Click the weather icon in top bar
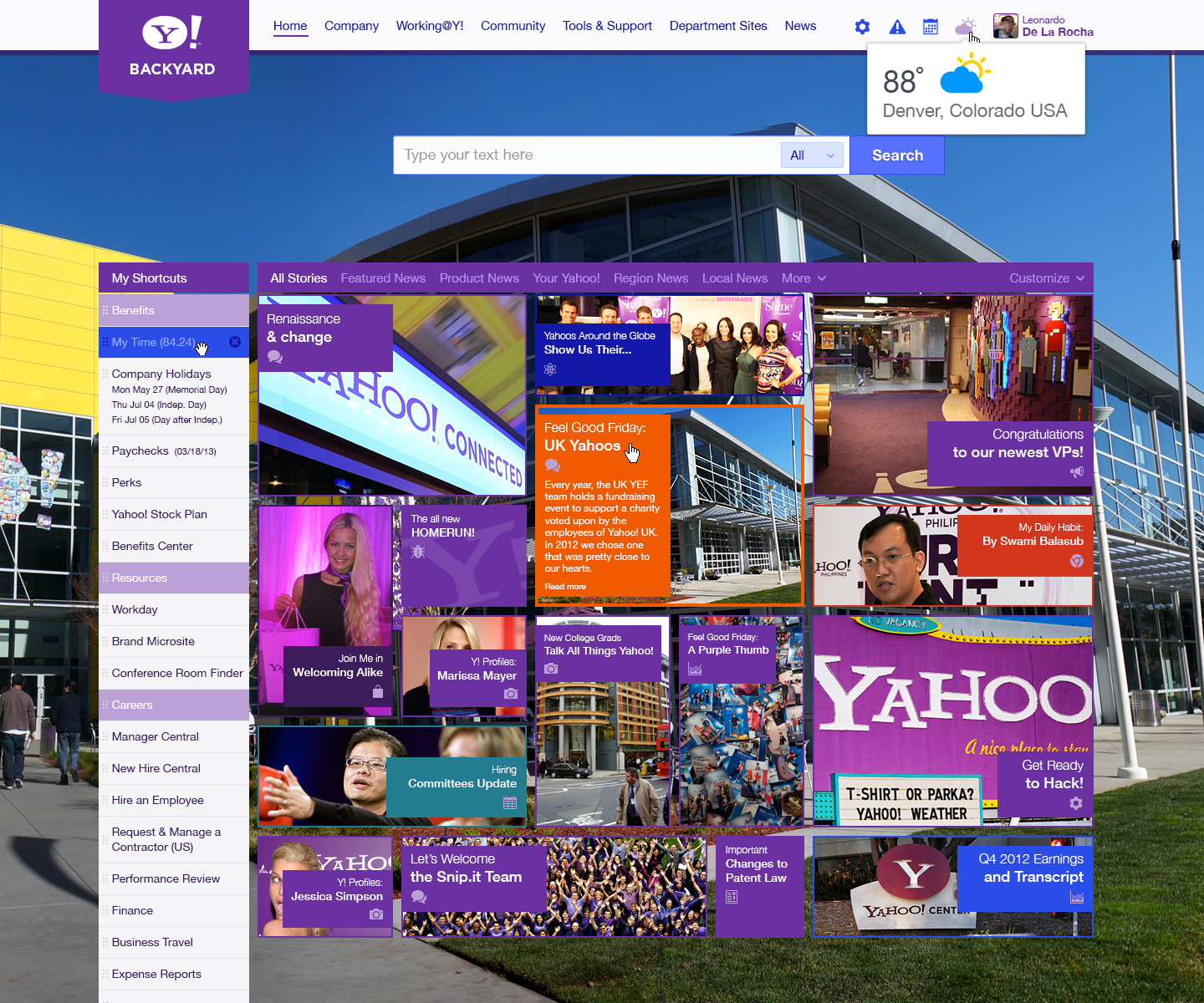The height and width of the screenshot is (1003, 1204). [964, 27]
